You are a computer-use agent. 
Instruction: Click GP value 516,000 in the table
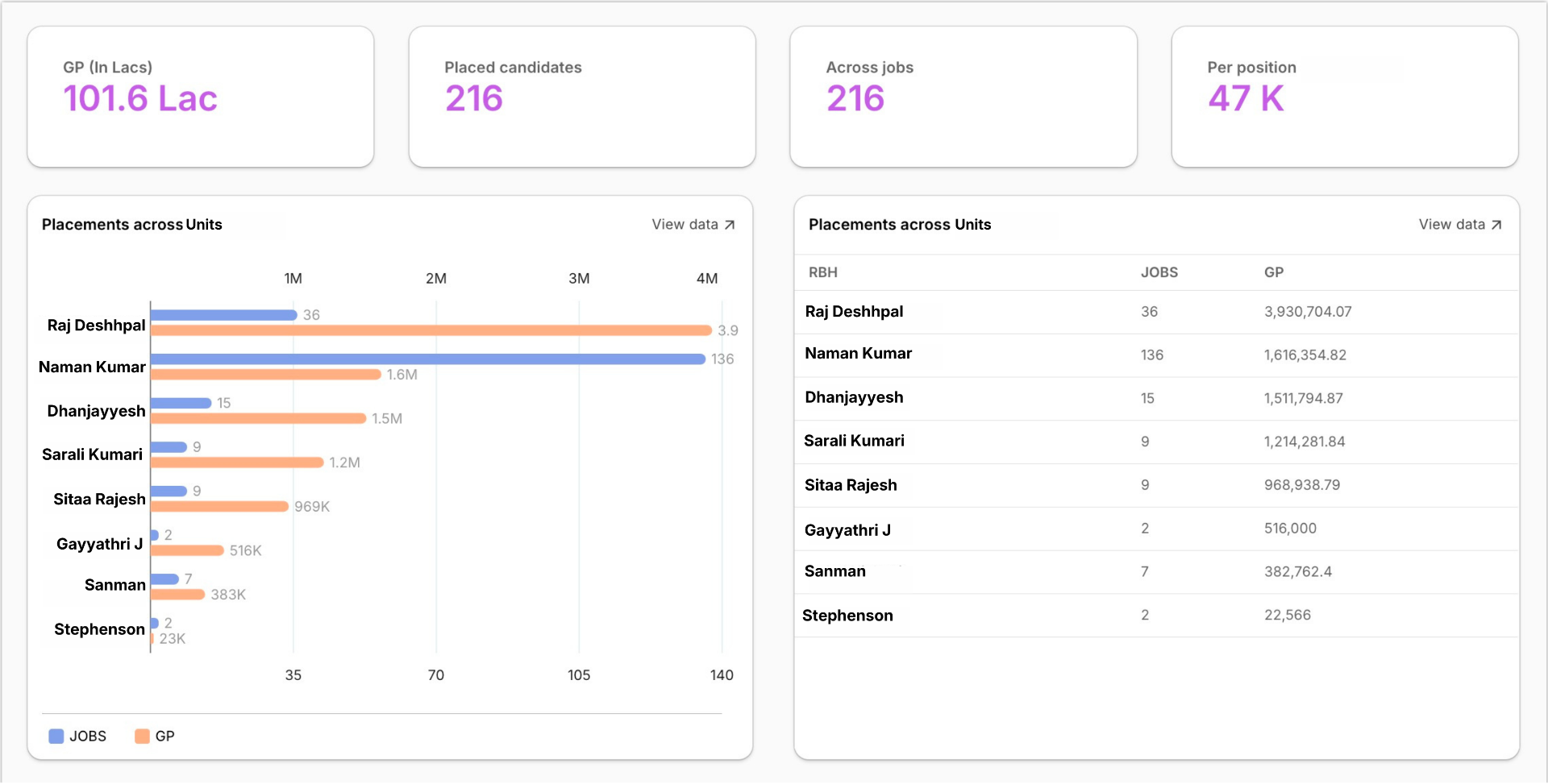click(x=1290, y=529)
